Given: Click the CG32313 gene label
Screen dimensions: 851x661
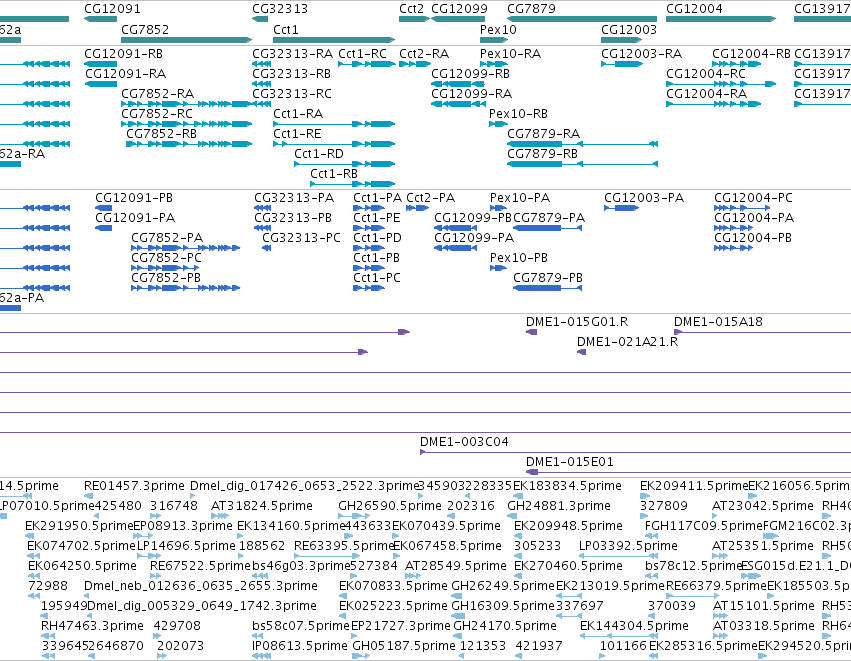Looking at the screenshot, I should 280,9.
